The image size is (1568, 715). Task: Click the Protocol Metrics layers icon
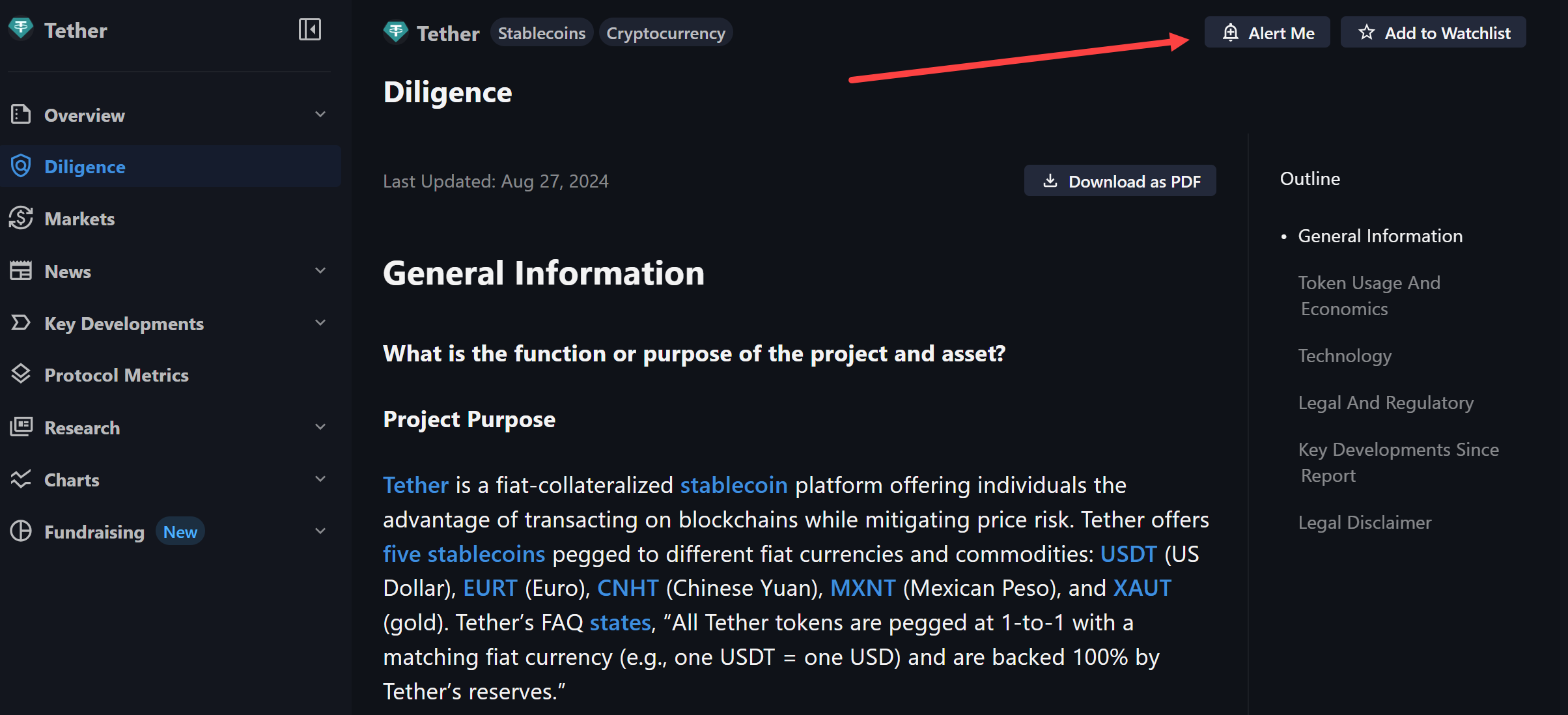[x=21, y=374]
